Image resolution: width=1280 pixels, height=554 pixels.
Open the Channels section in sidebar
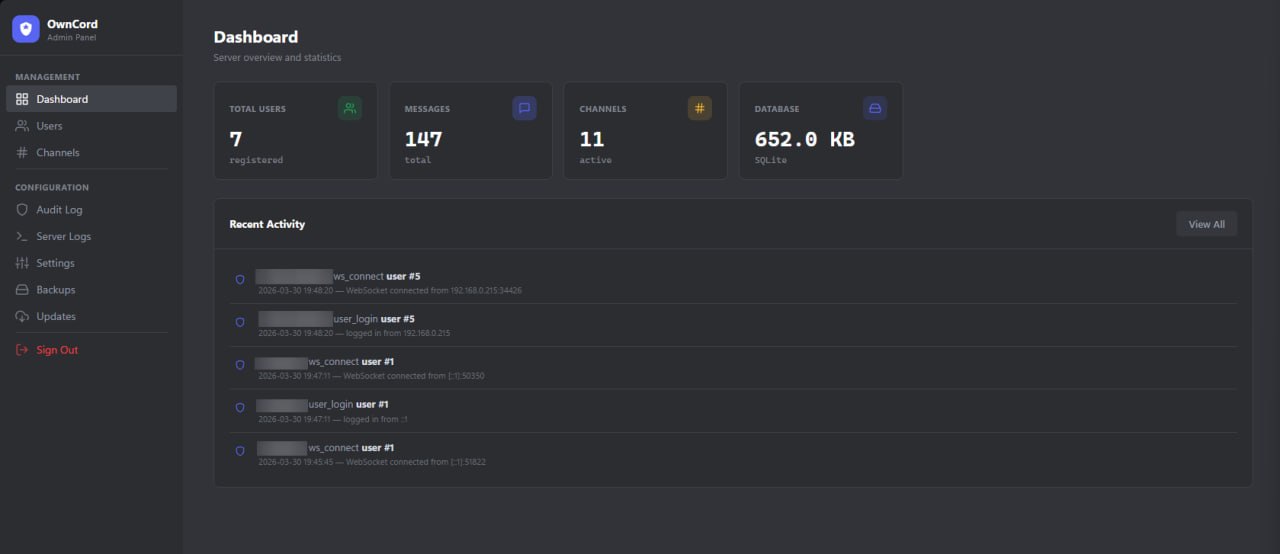point(57,153)
